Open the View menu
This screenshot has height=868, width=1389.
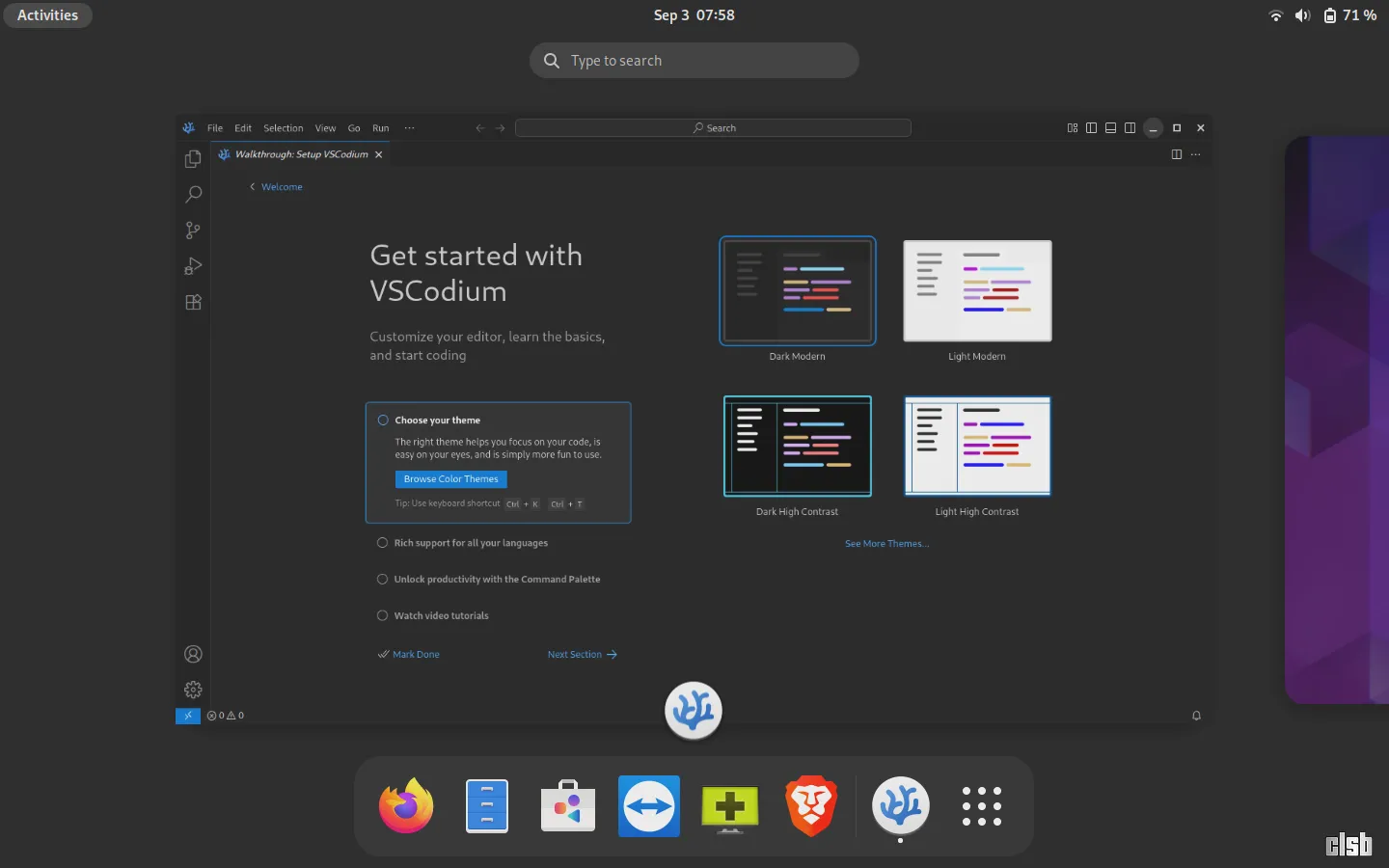tap(326, 128)
